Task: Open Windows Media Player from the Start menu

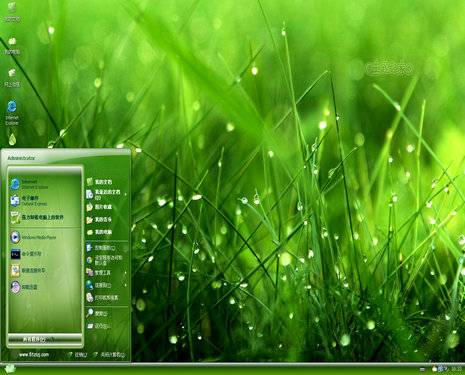Action: coord(33,237)
